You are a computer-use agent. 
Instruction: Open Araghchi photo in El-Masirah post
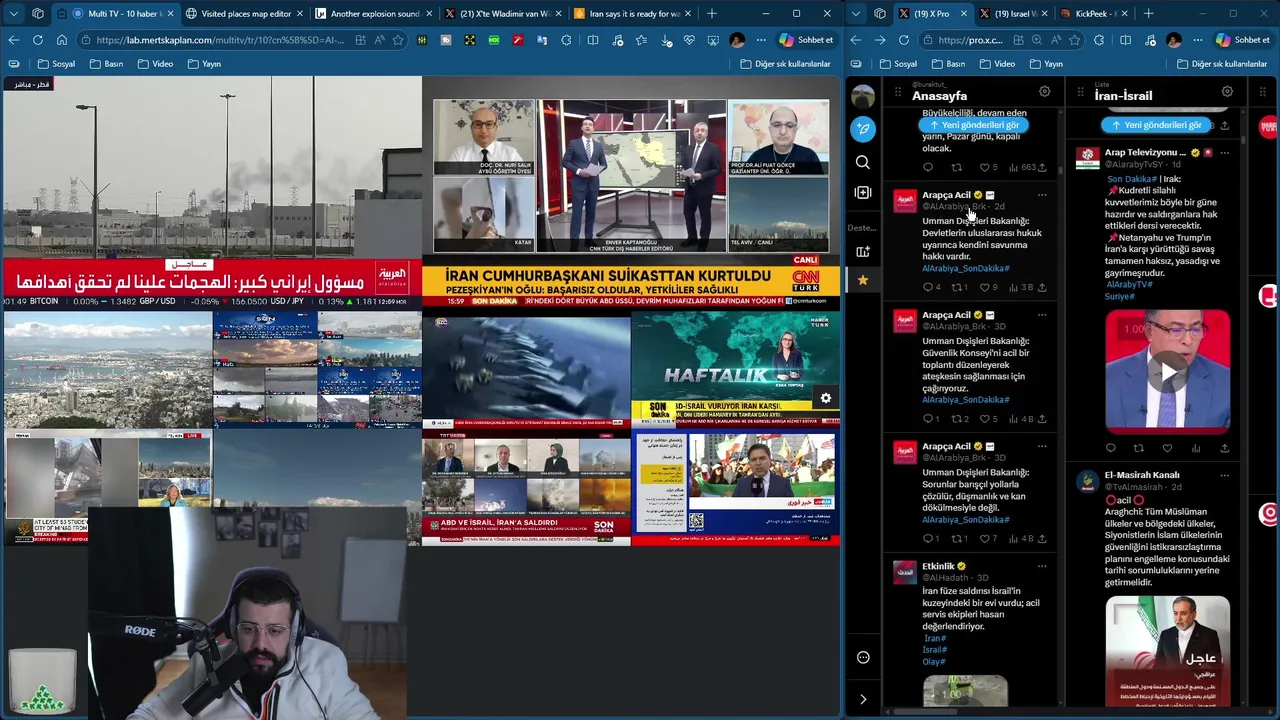(1168, 651)
